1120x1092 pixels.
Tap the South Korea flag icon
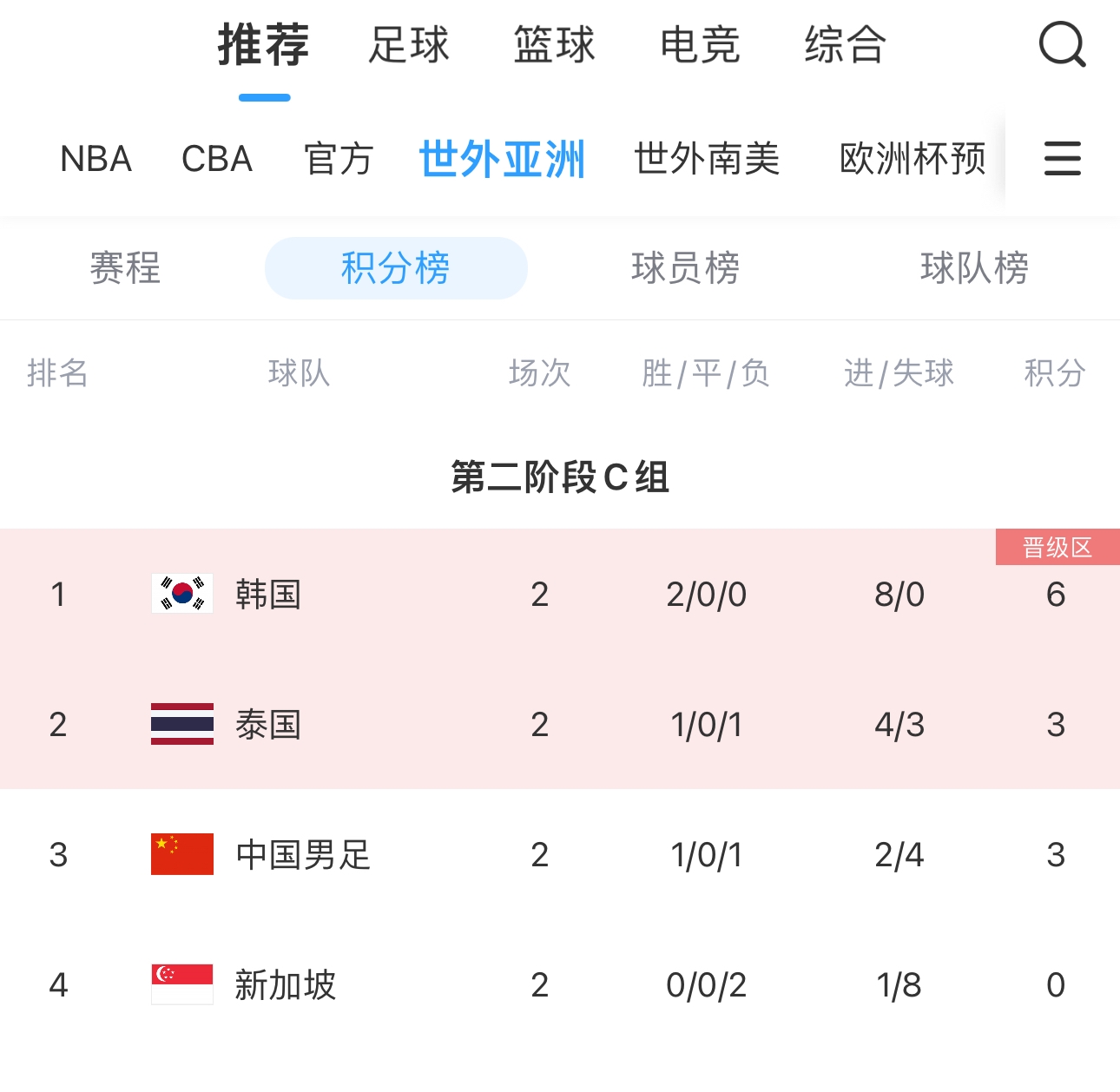182,594
